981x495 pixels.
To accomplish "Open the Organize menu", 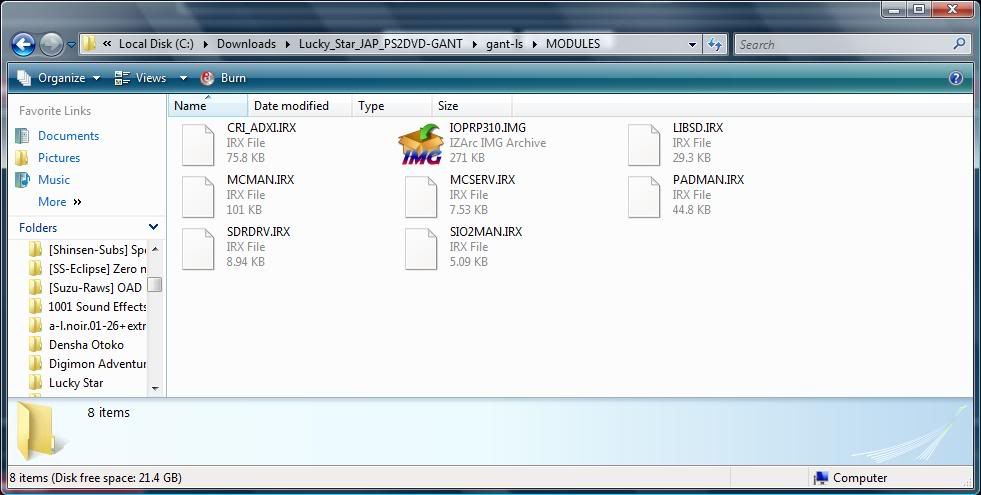I will [x=59, y=78].
